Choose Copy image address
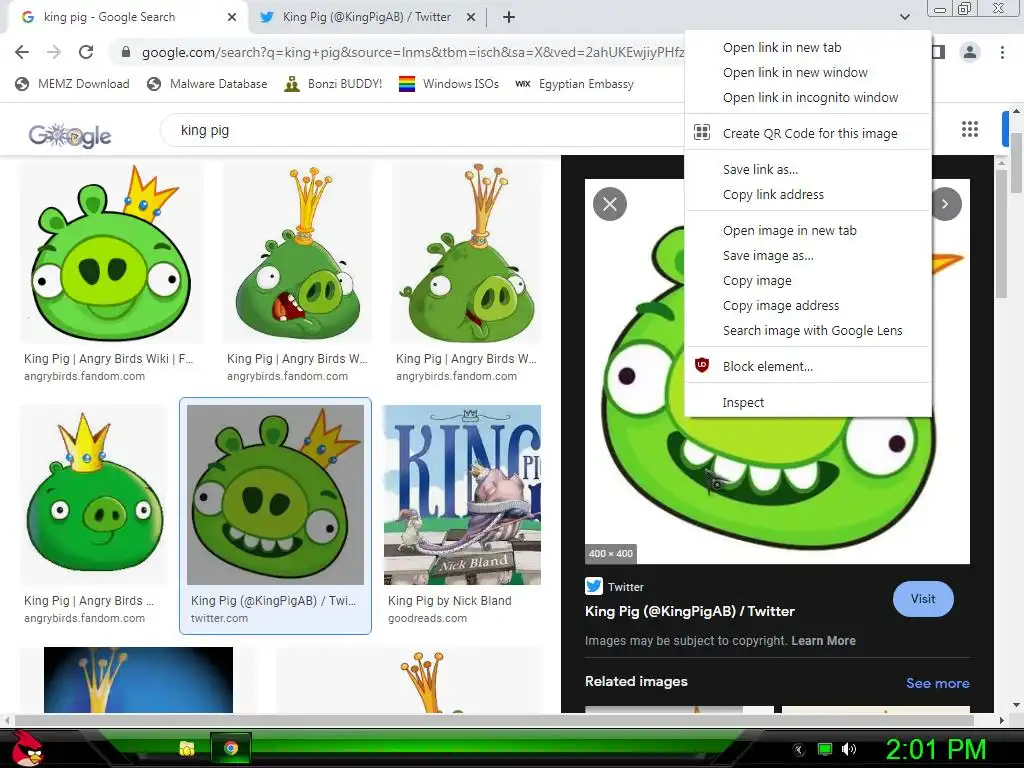The width and height of the screenshot is (1024, 768). pos(808,305)
